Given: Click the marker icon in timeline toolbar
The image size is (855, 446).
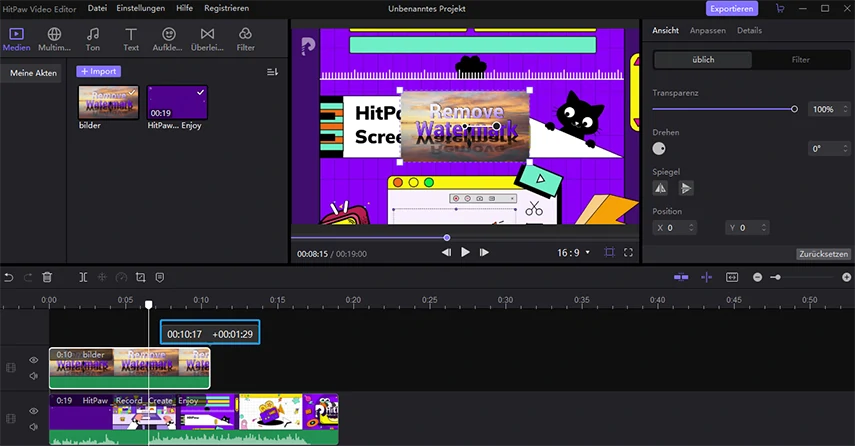Looking at the screenshot, I should tap(160, 278).
